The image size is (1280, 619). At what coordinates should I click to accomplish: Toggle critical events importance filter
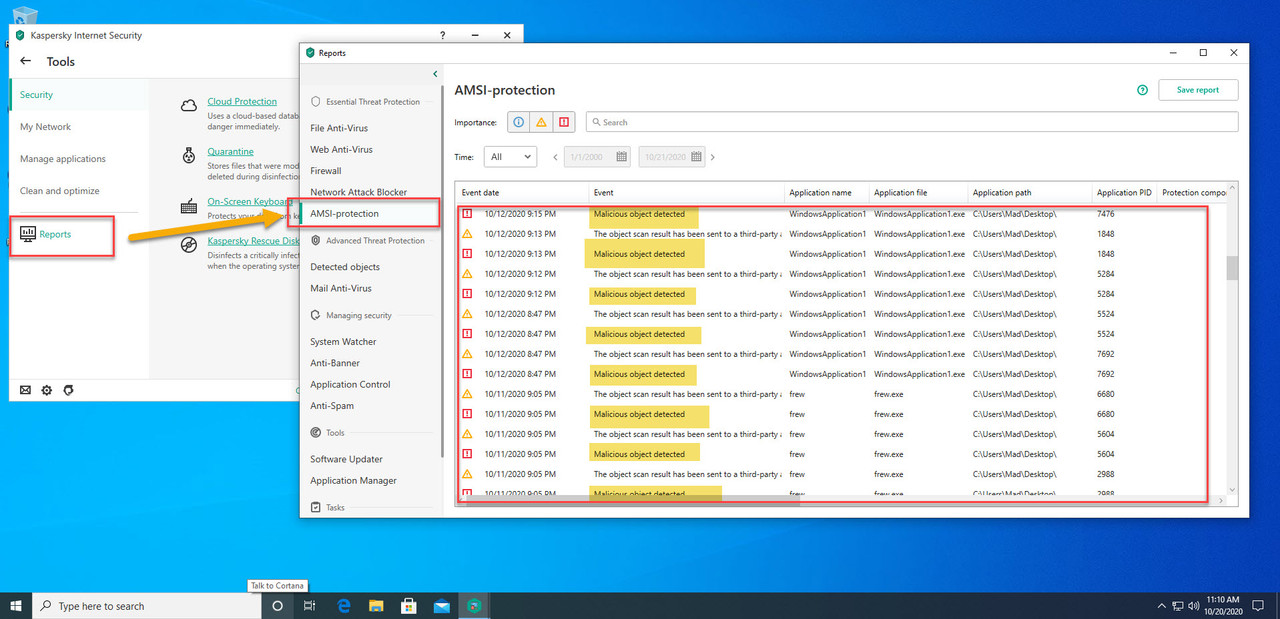click(x=565, y=122)
